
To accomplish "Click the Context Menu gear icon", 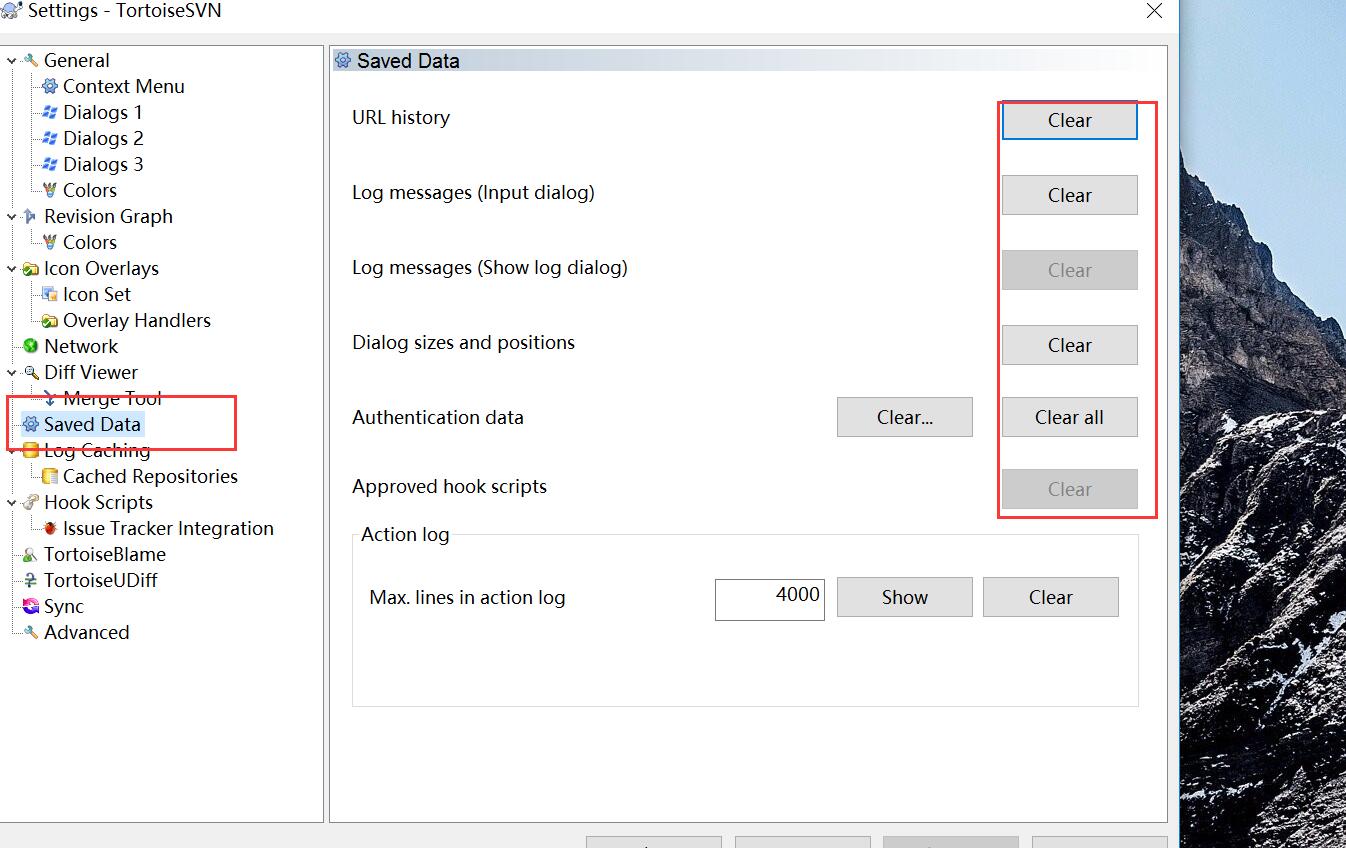I will click(50, 87).
